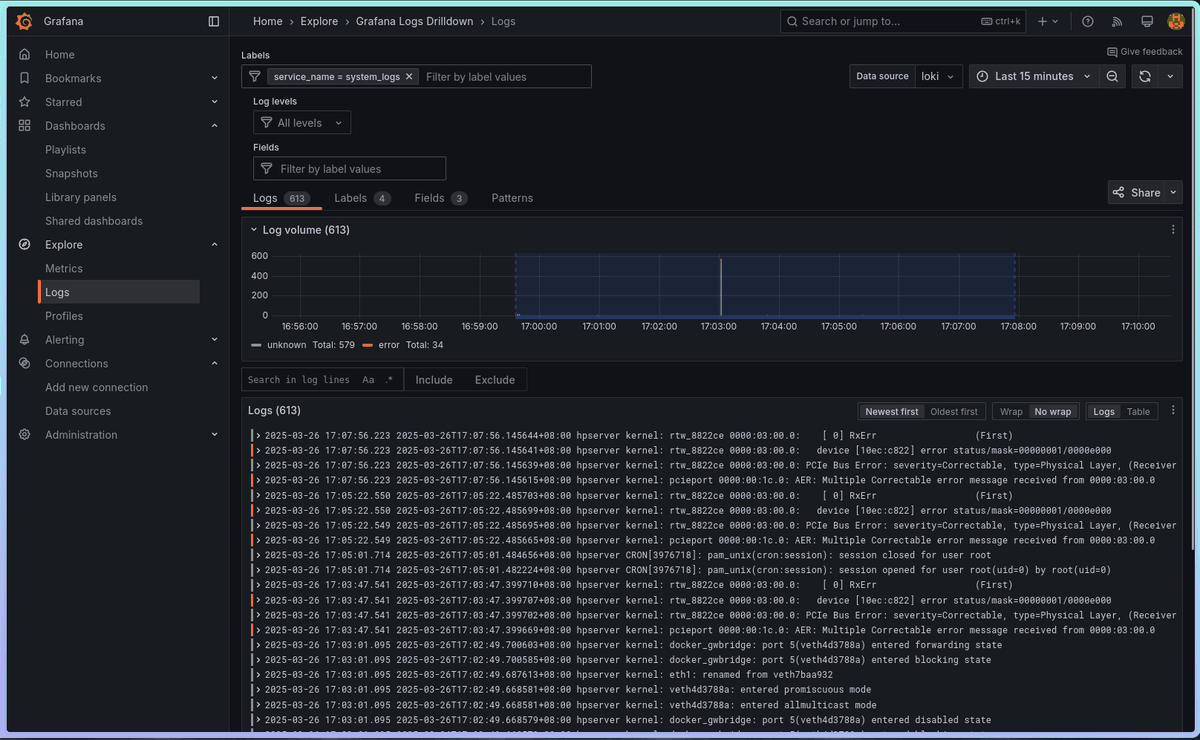The height and width of the screenshot is (740, 1200).
Task: Open the log volume panel three-dot menu
Action: [1173, 230]
